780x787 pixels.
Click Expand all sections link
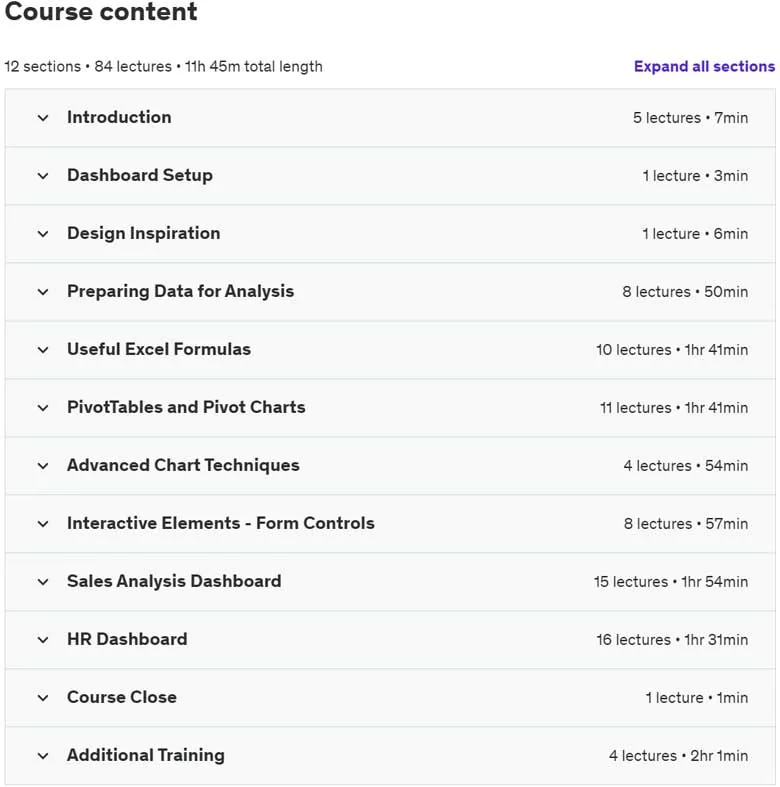(704, 66)
